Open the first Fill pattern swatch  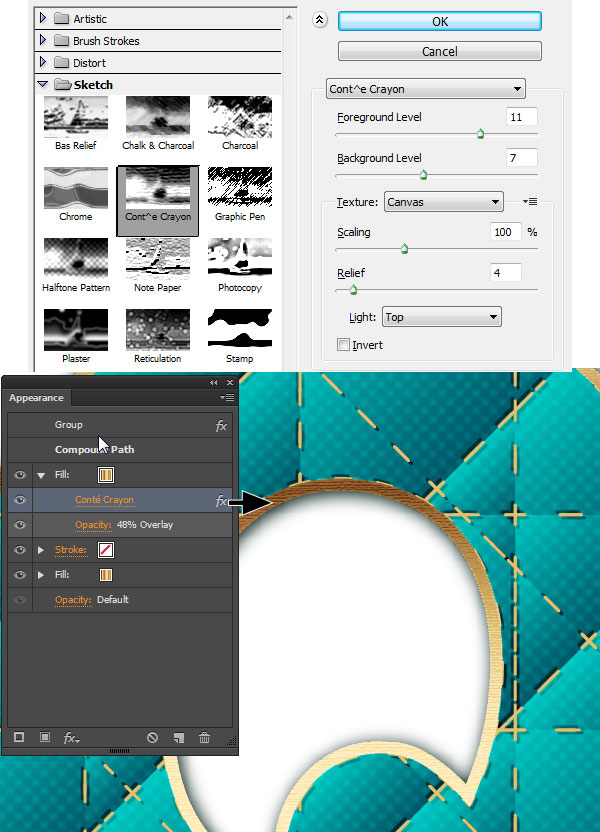tap(106, 475)
